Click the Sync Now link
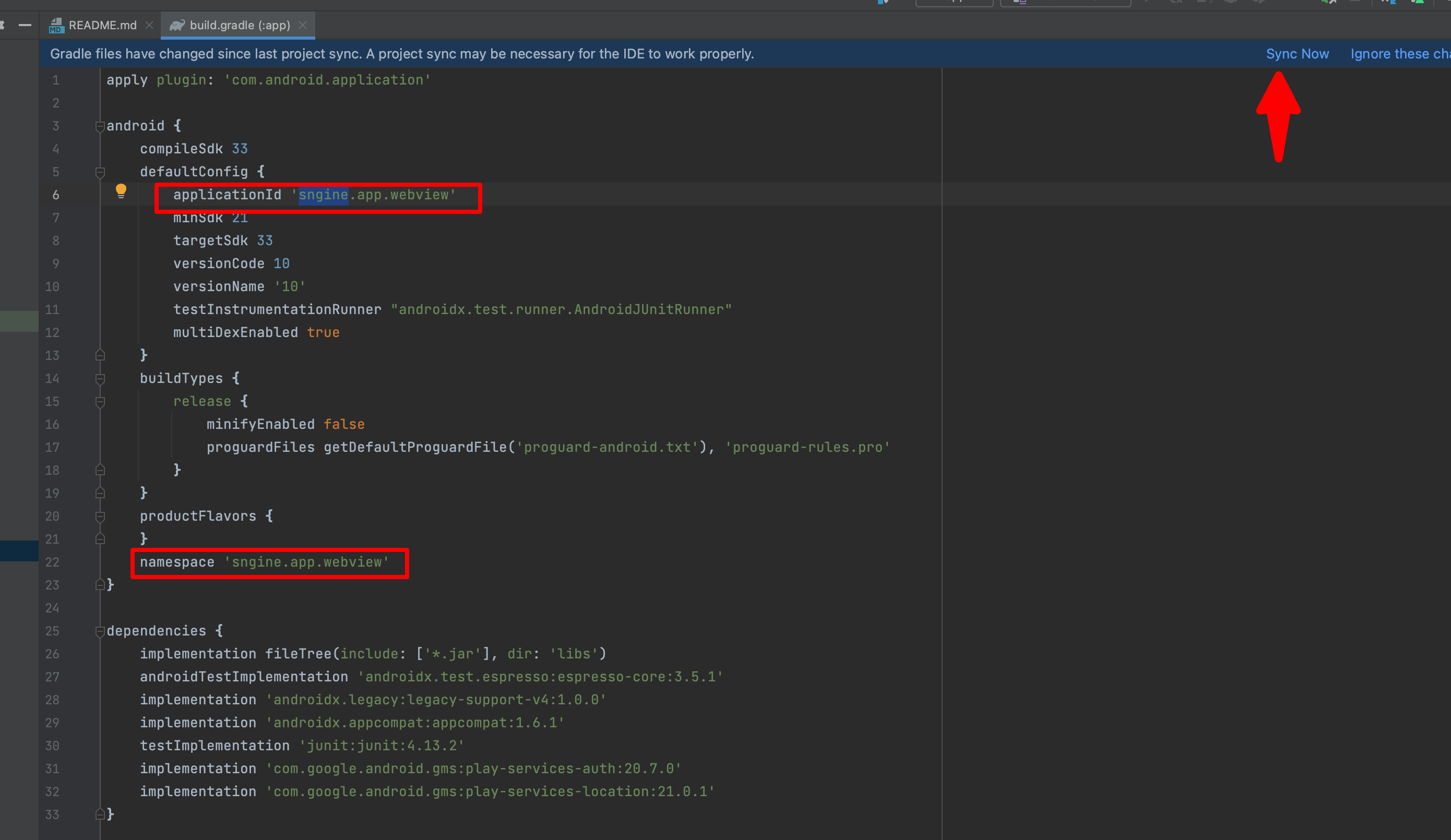 1297,54
